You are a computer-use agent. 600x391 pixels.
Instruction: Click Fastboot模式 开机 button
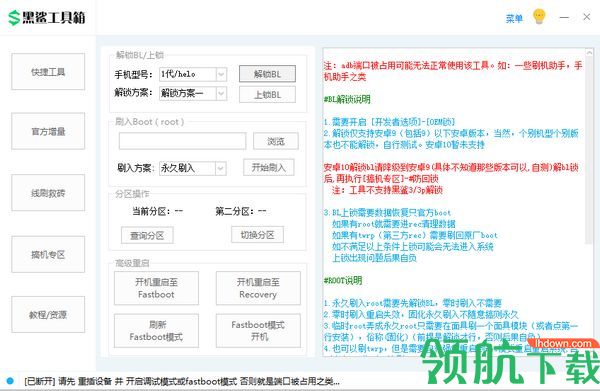(x=258, y=331)
